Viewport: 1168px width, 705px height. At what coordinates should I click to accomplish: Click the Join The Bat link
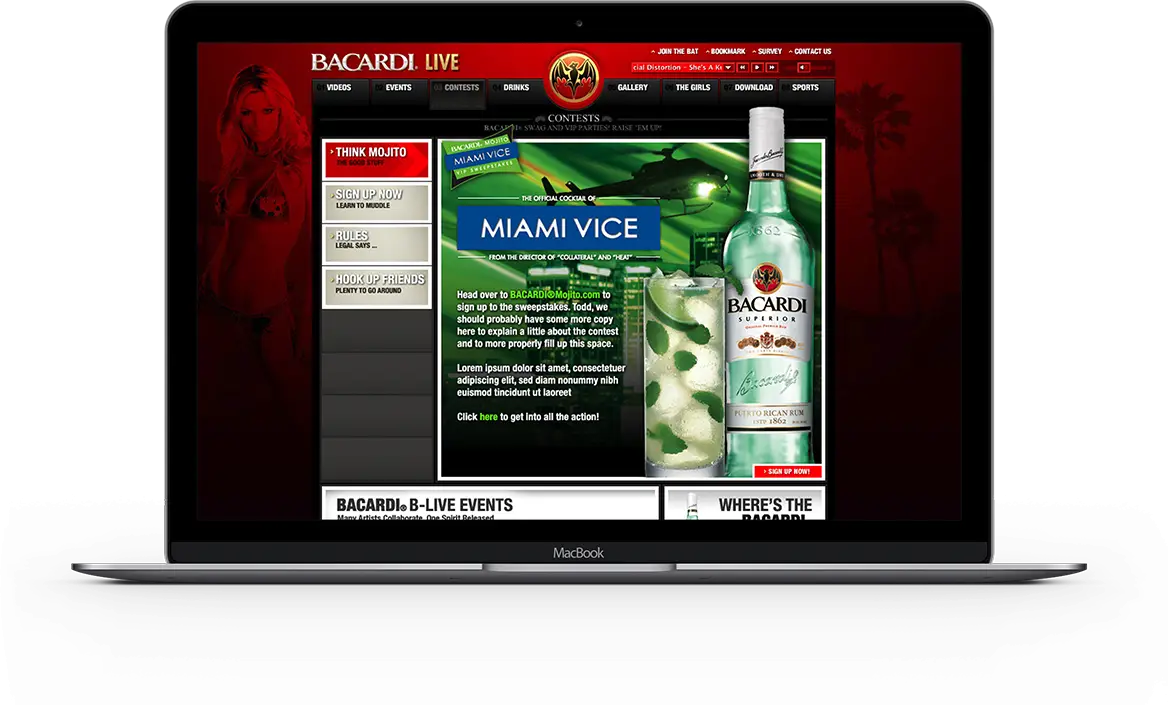pos(677,51)
